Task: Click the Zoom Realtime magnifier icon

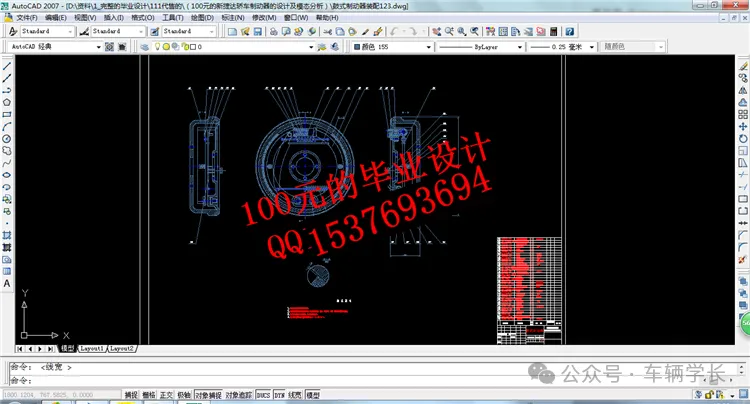Action: tap(449, 32)
